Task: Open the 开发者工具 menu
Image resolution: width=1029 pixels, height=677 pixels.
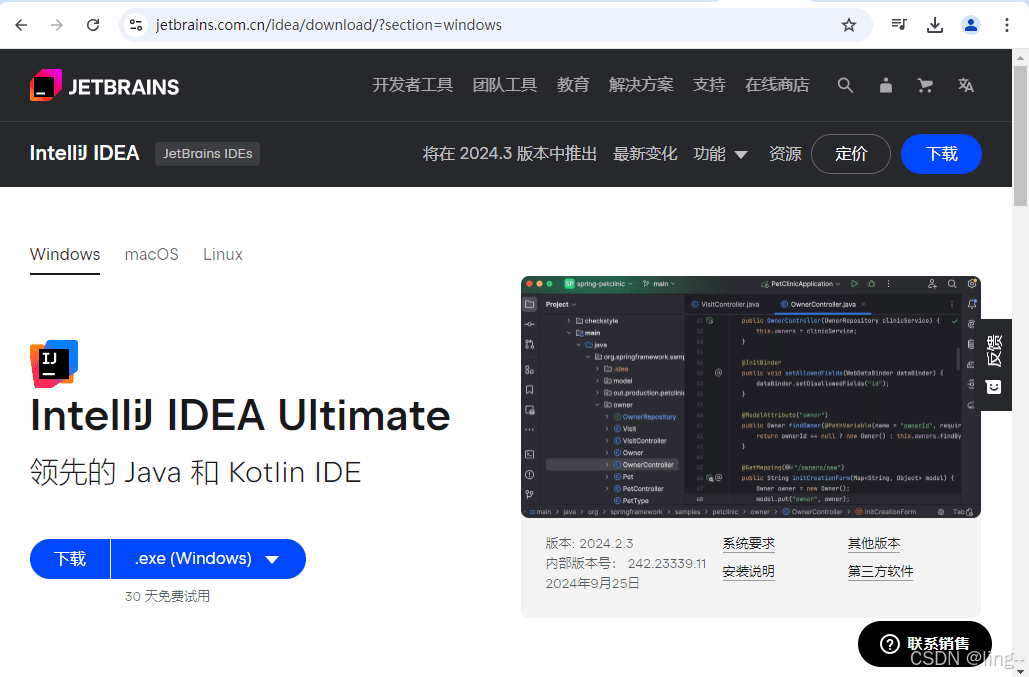Action: coord(412,85)
